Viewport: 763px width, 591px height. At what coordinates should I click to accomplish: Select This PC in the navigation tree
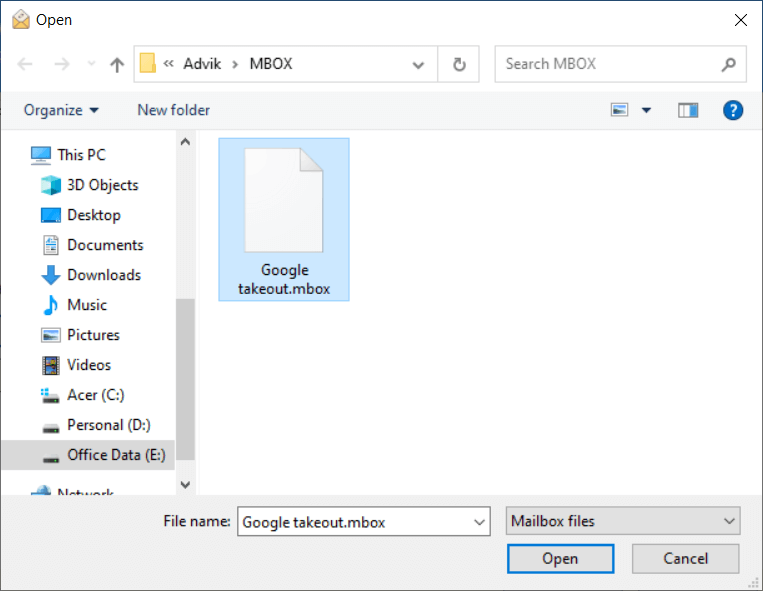point(81,155)
